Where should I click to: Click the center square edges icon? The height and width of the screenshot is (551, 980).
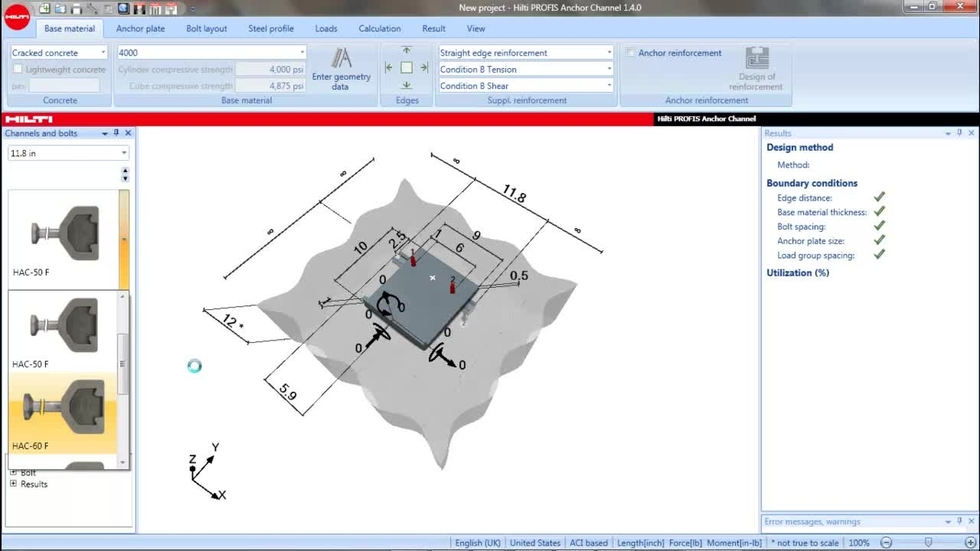[x=406, y=67]
